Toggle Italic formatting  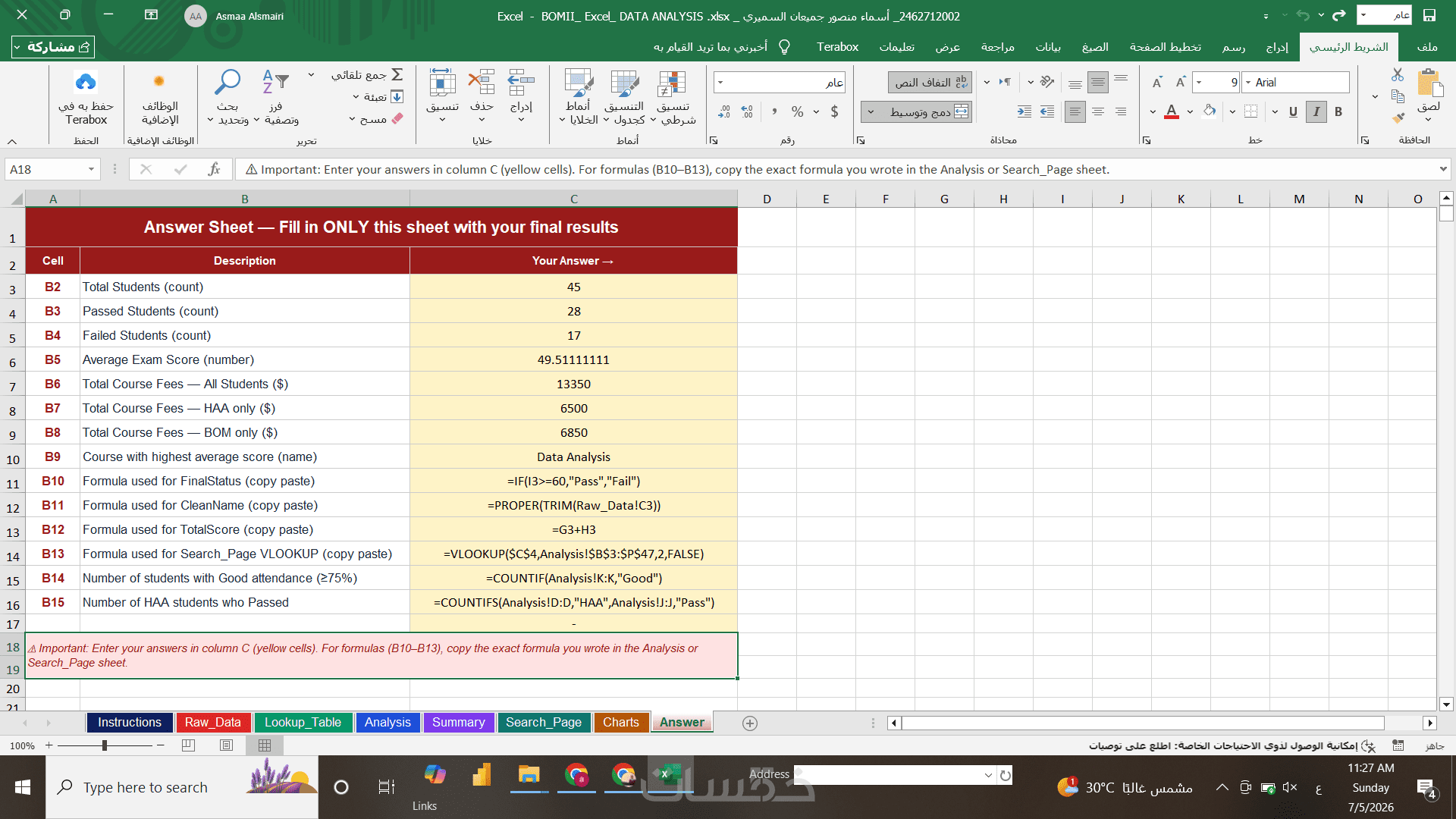[1316, 112]
